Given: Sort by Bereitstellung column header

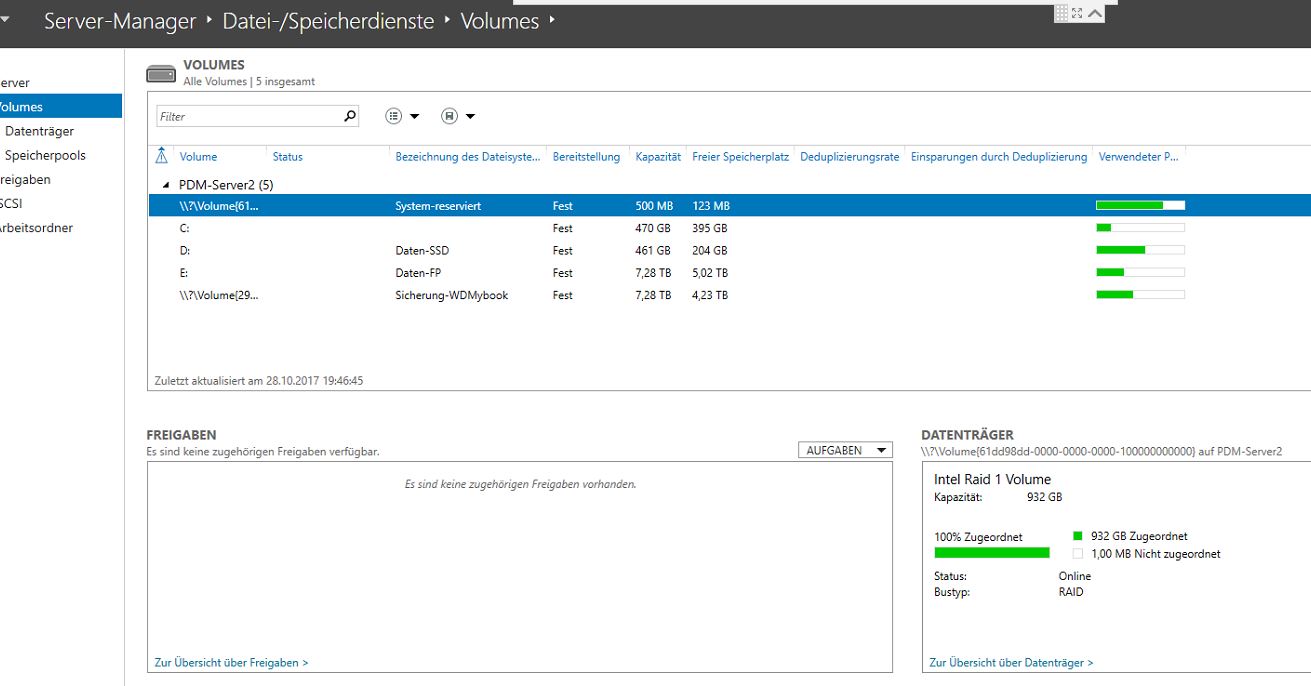Looking at the screenshot, I should pyautogui.click(x=586, y=157).
